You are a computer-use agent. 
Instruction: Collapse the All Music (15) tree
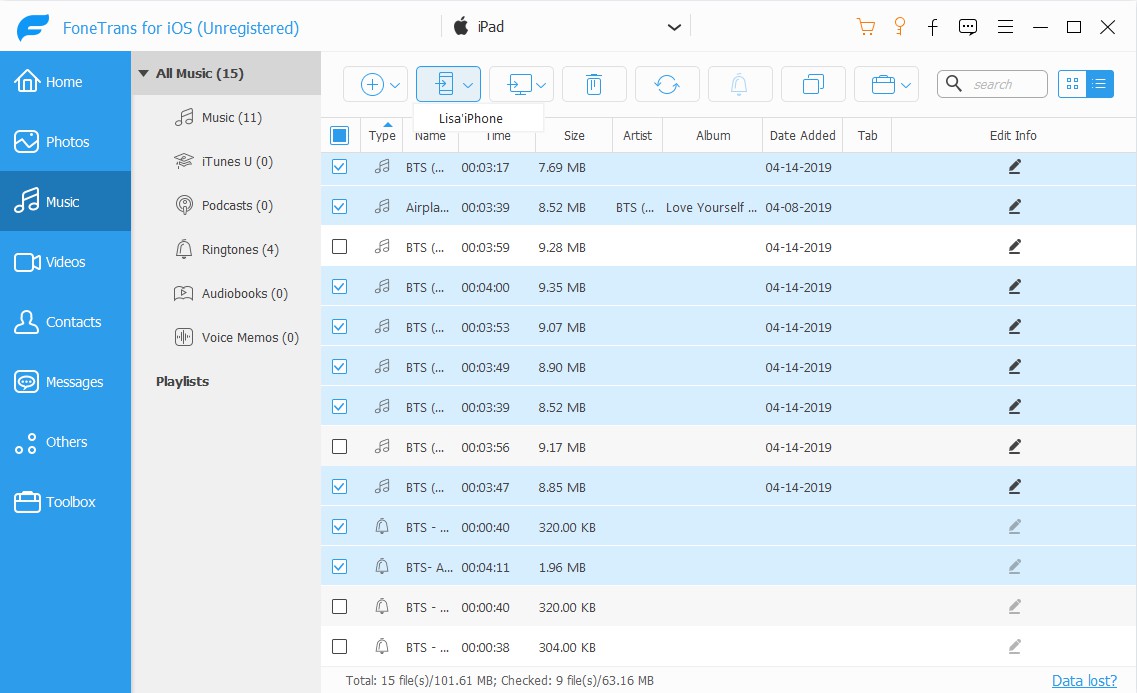click(x=144, y=73)
